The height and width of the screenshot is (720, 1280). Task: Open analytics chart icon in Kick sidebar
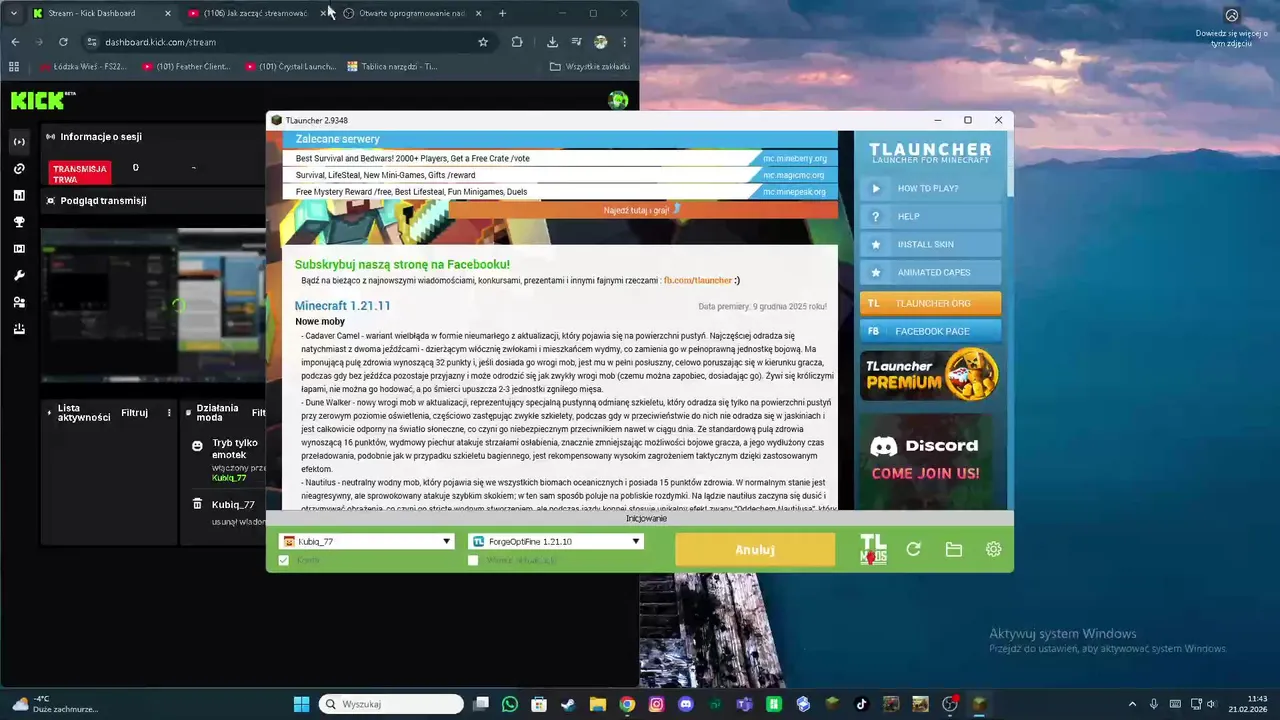pyautogui.click(x=19, y=196)
